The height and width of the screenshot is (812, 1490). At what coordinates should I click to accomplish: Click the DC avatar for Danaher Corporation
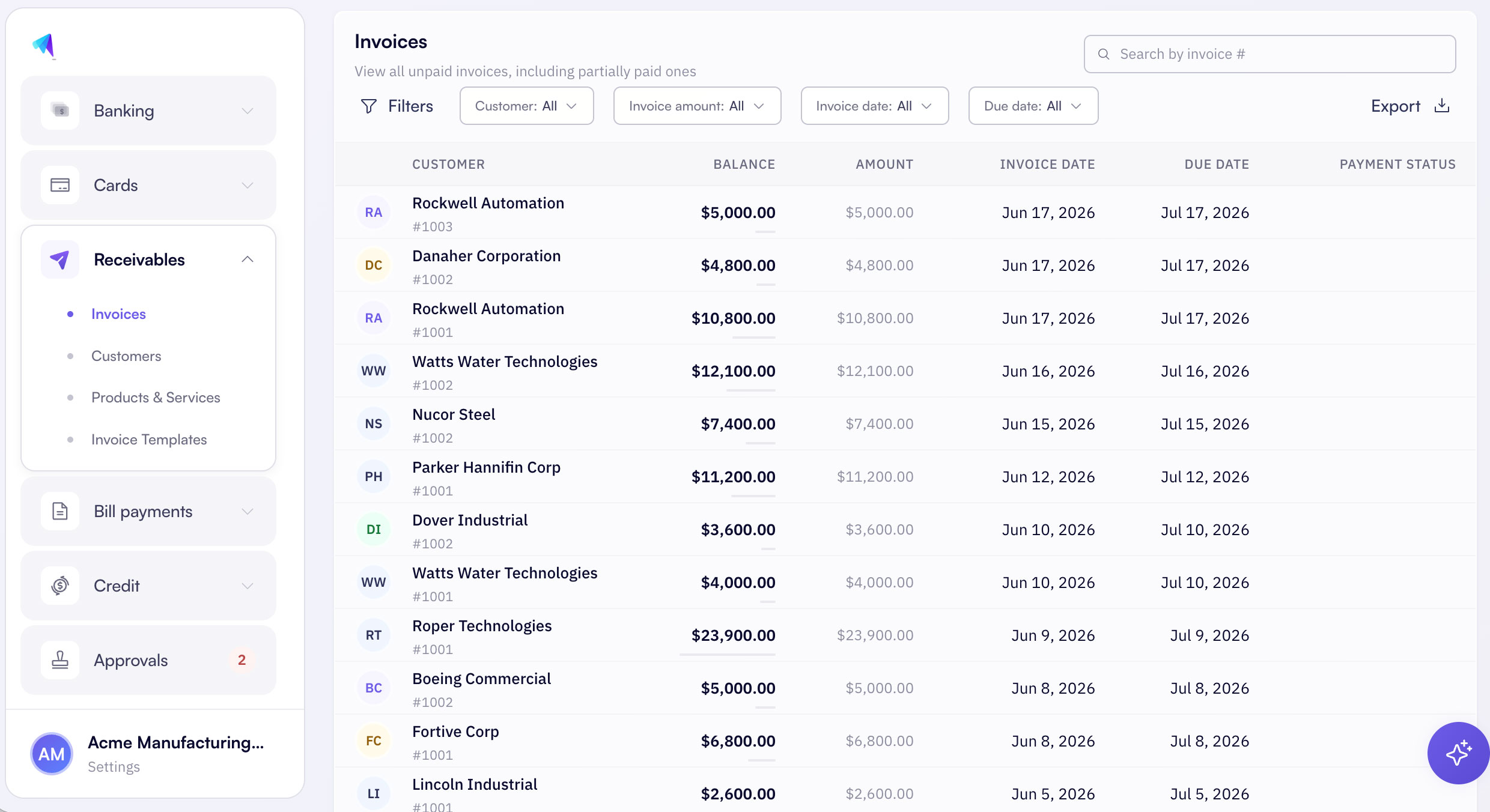click(x=374, y=265)
